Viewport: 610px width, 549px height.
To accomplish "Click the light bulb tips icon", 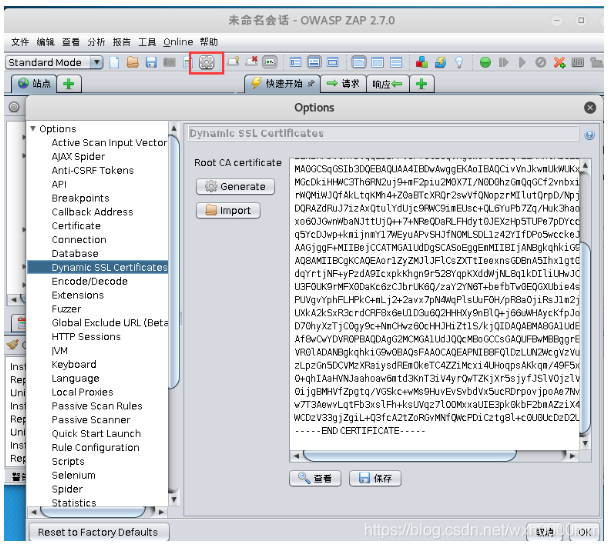I will coord(459,63).
